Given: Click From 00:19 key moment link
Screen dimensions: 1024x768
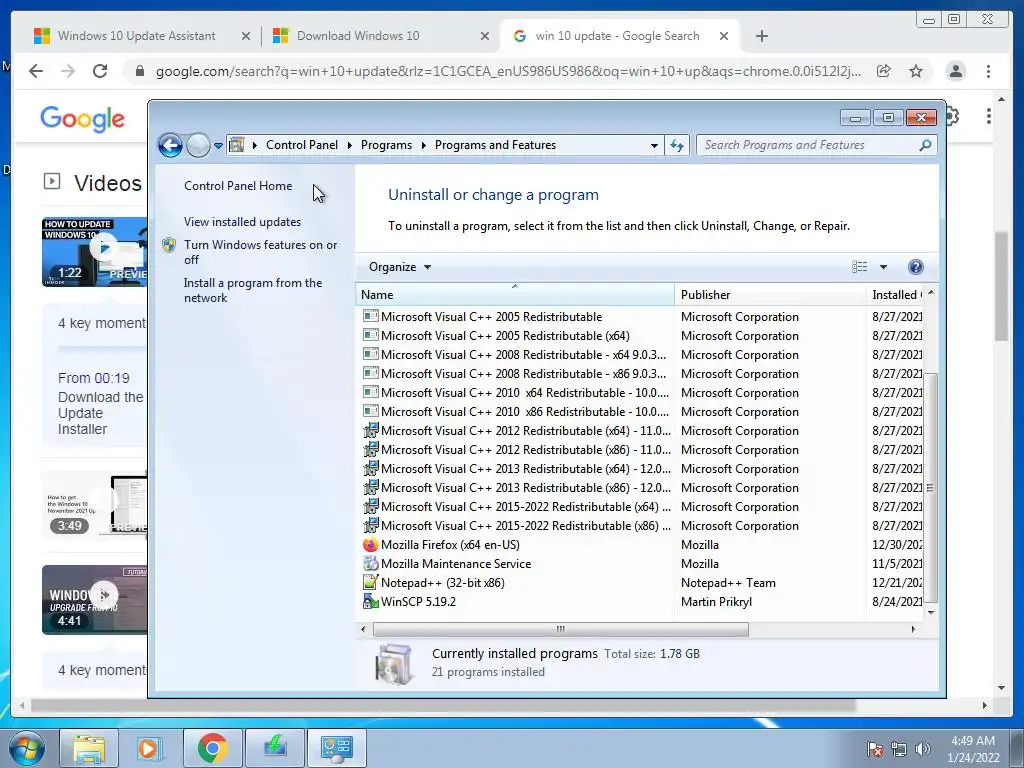Looking at the screenshot, I should click(93, 378).
